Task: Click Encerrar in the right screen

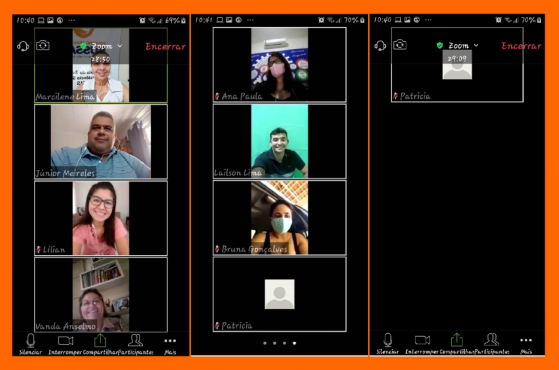Action: (x=521, y=46)
